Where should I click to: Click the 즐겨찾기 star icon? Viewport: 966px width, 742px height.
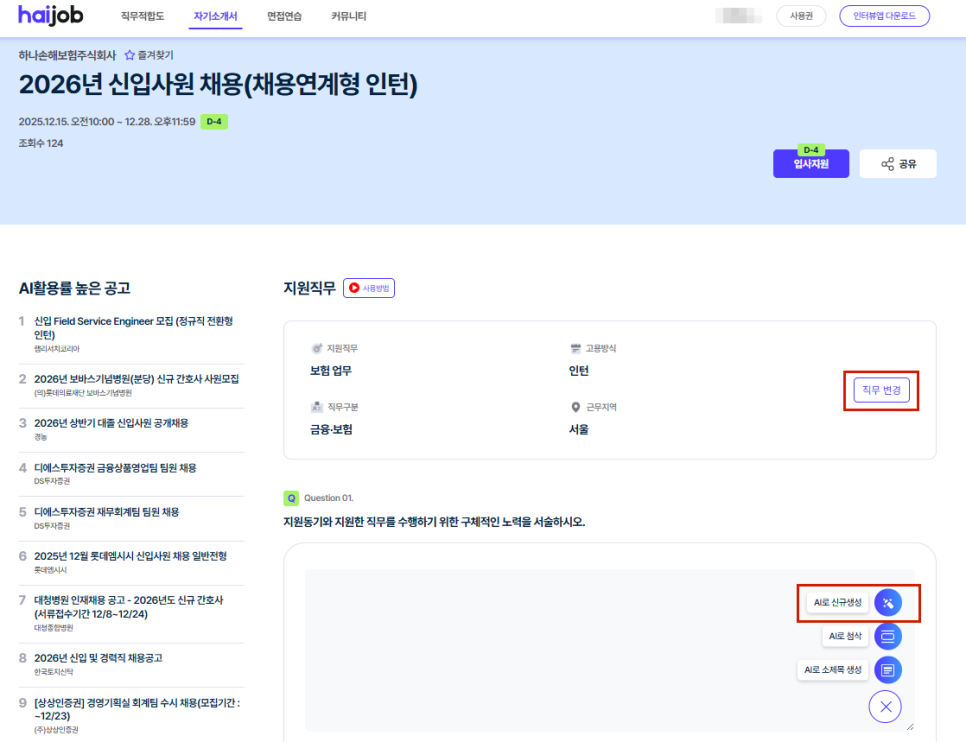pos(129,56)
